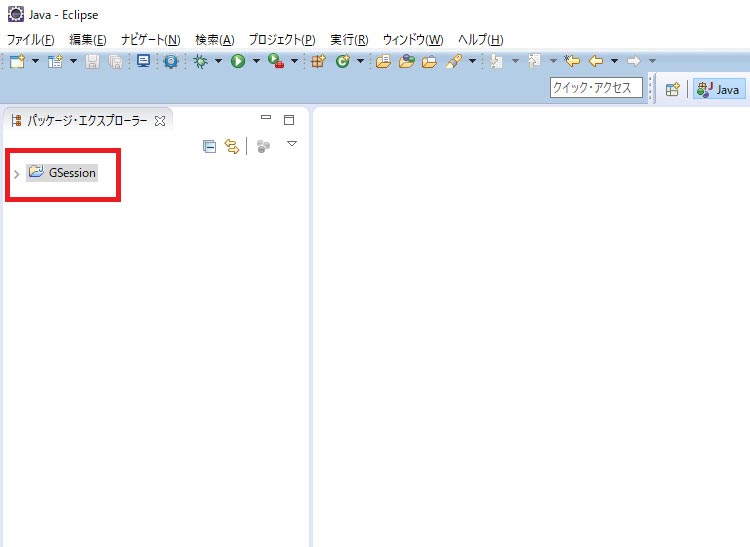Click the Previous Annotation icon
This screenshot has height=547, width=750.
coord(534,61)
